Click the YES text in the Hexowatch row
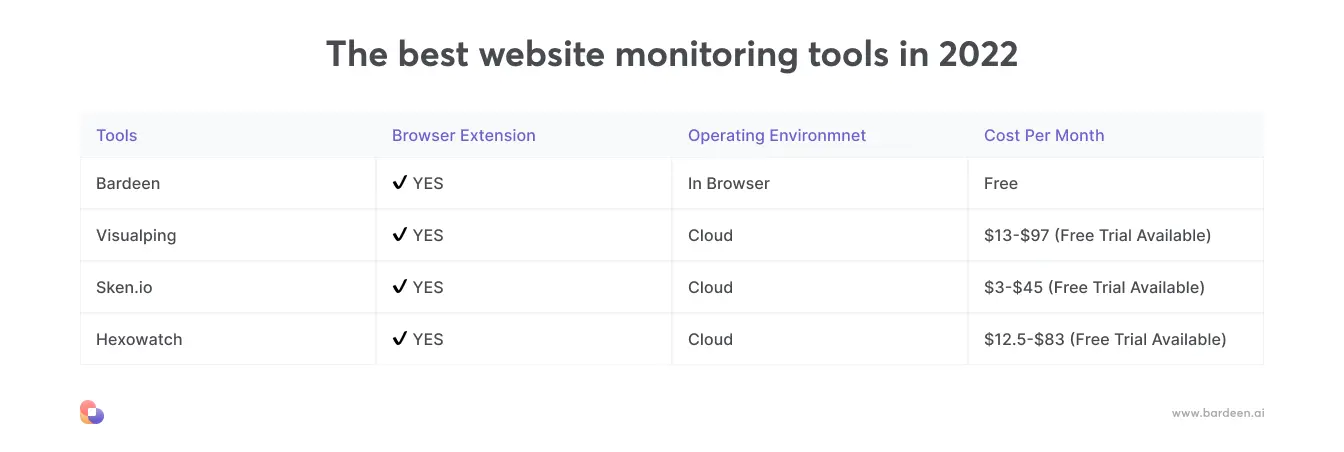The height and width of the screenshot is (452, 1344). pyautogui.click(x=428, y=339)
